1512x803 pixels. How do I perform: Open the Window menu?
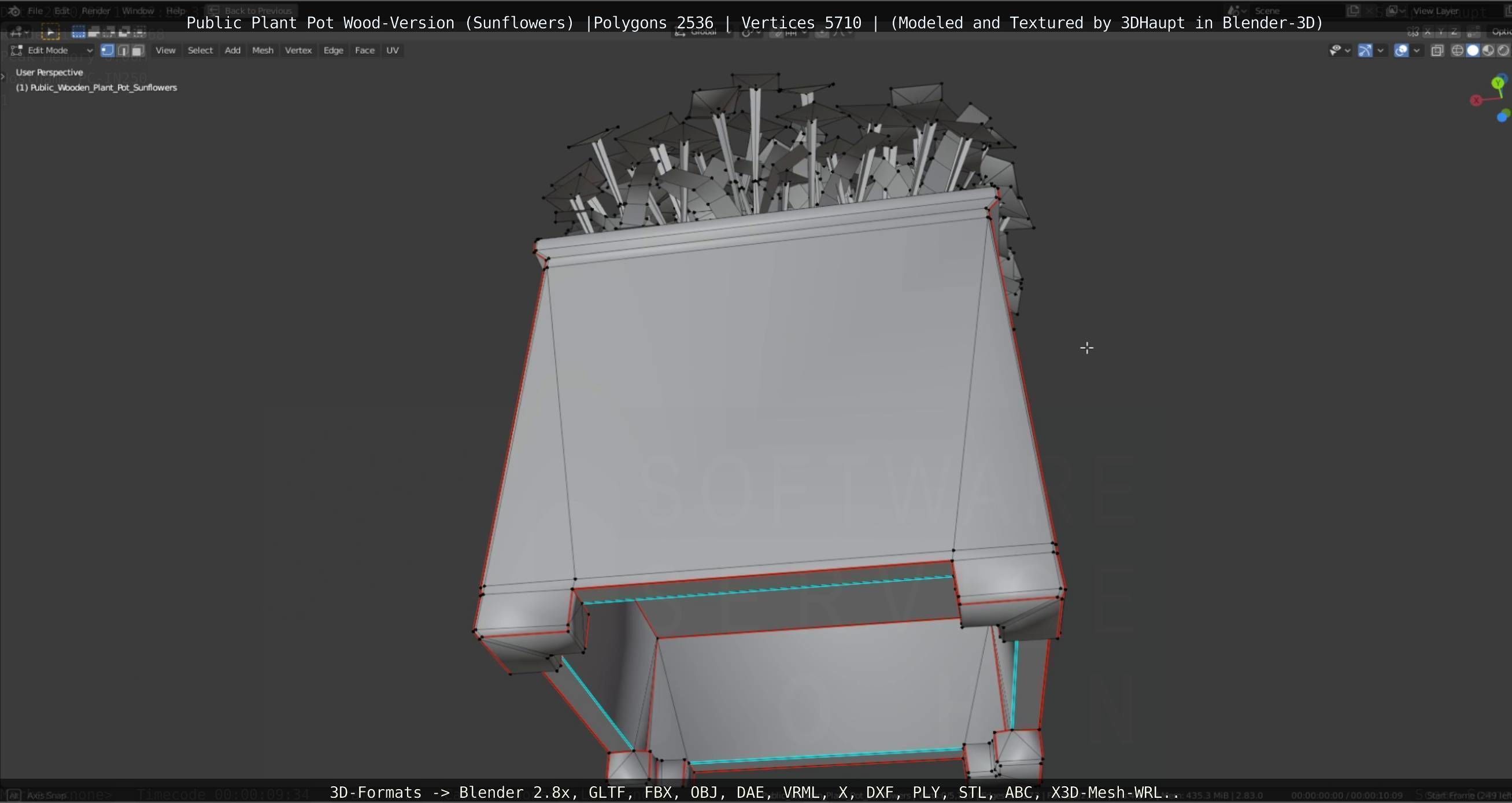(x=138, y=10)
